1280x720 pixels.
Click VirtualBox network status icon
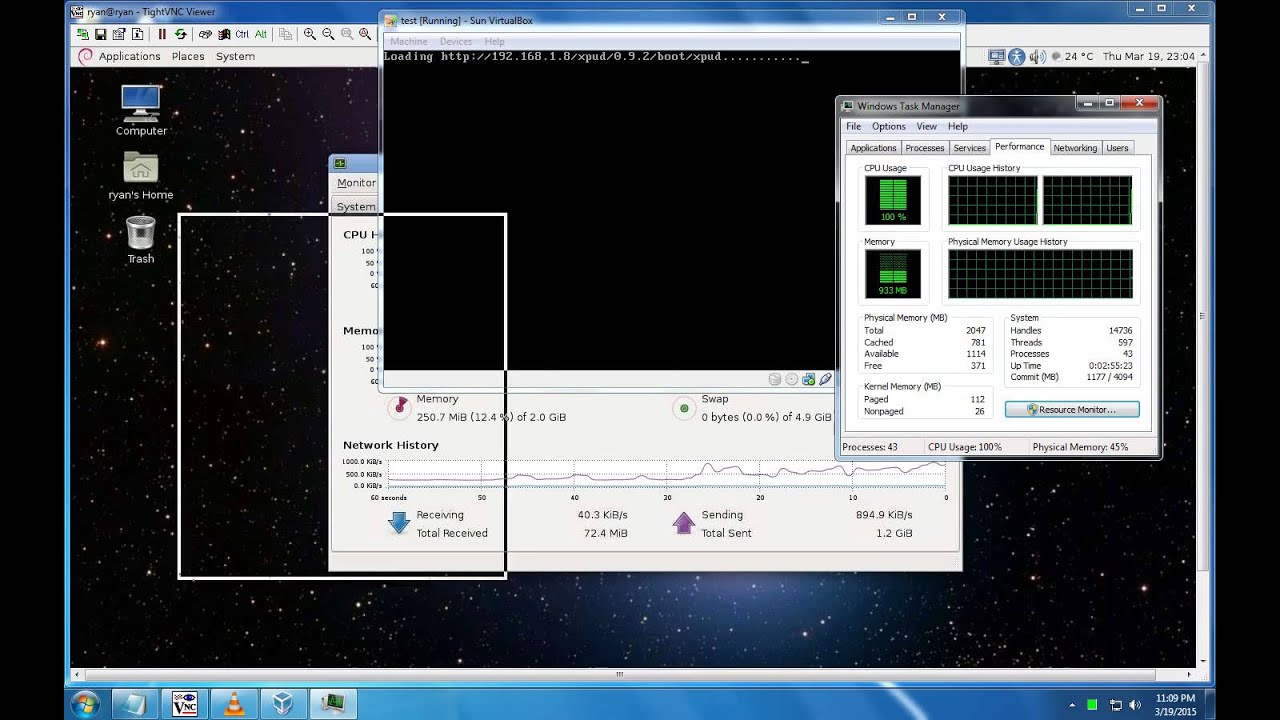[x=809, y=379]
